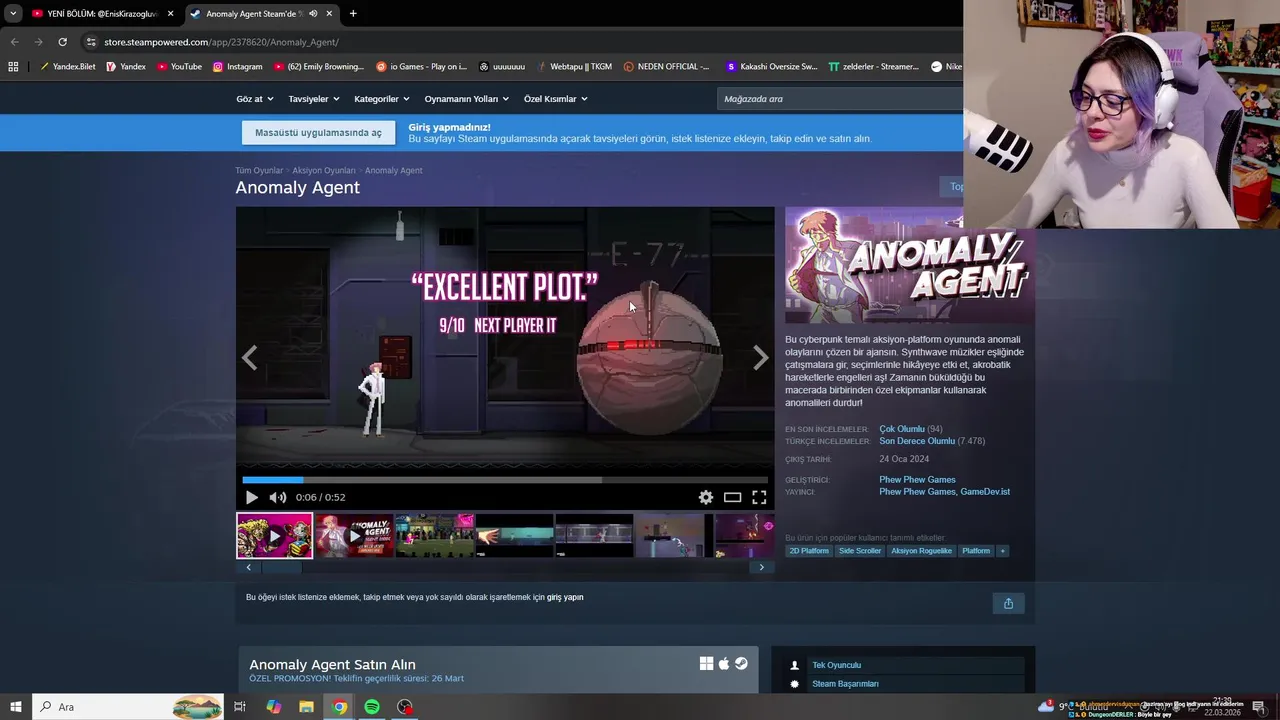Select the first trailer thumbnail
This screenshot has width=1280, height=720.
[274, 535]
